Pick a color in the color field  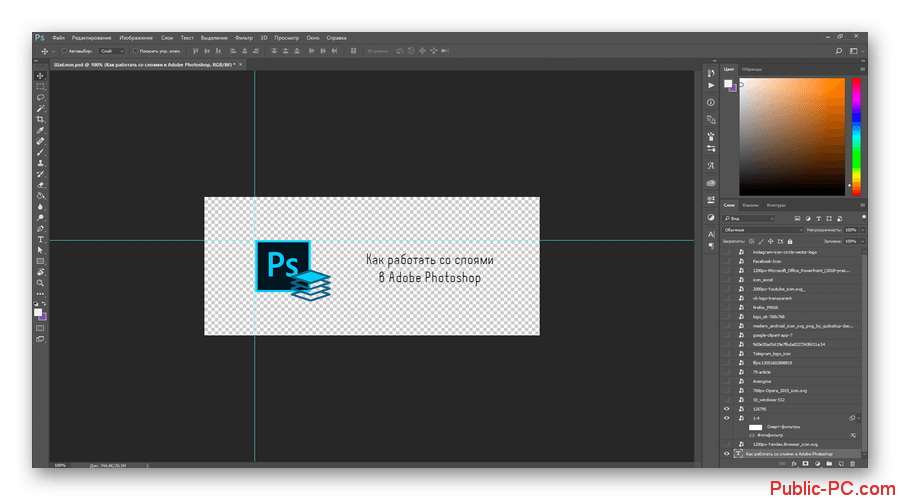(x=792, y=137)
